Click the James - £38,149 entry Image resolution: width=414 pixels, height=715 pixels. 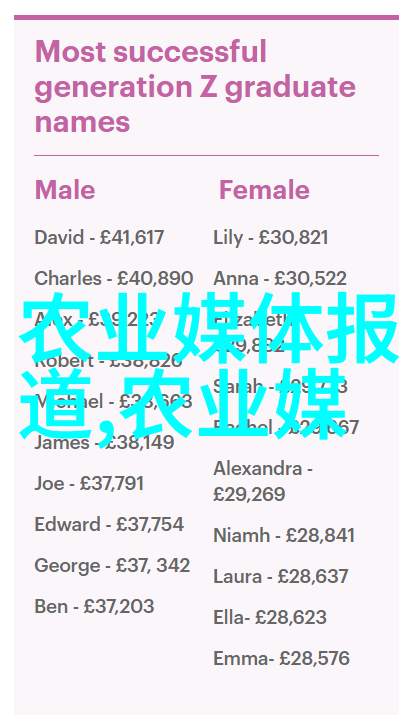click(x=104, y=442)
